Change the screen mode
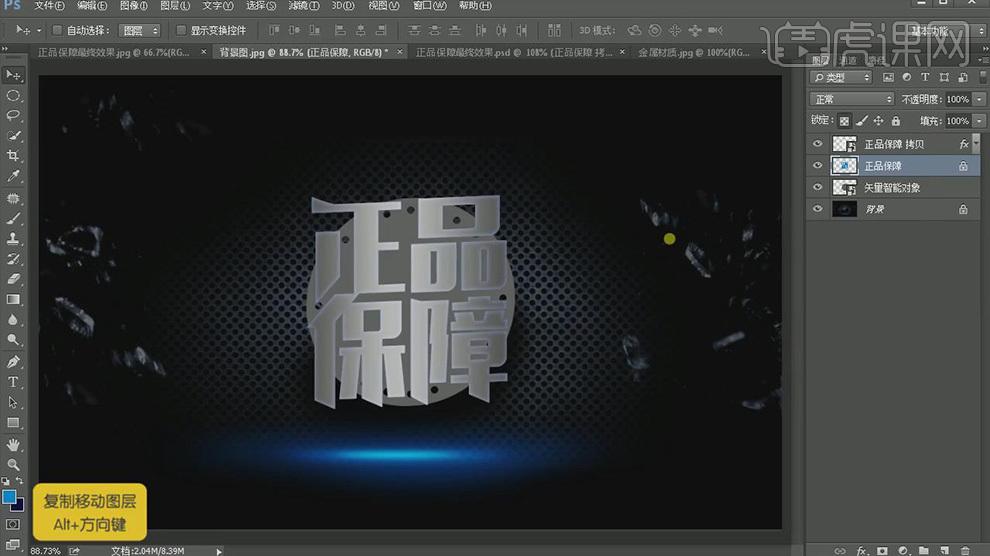 [x=13, y=544]
